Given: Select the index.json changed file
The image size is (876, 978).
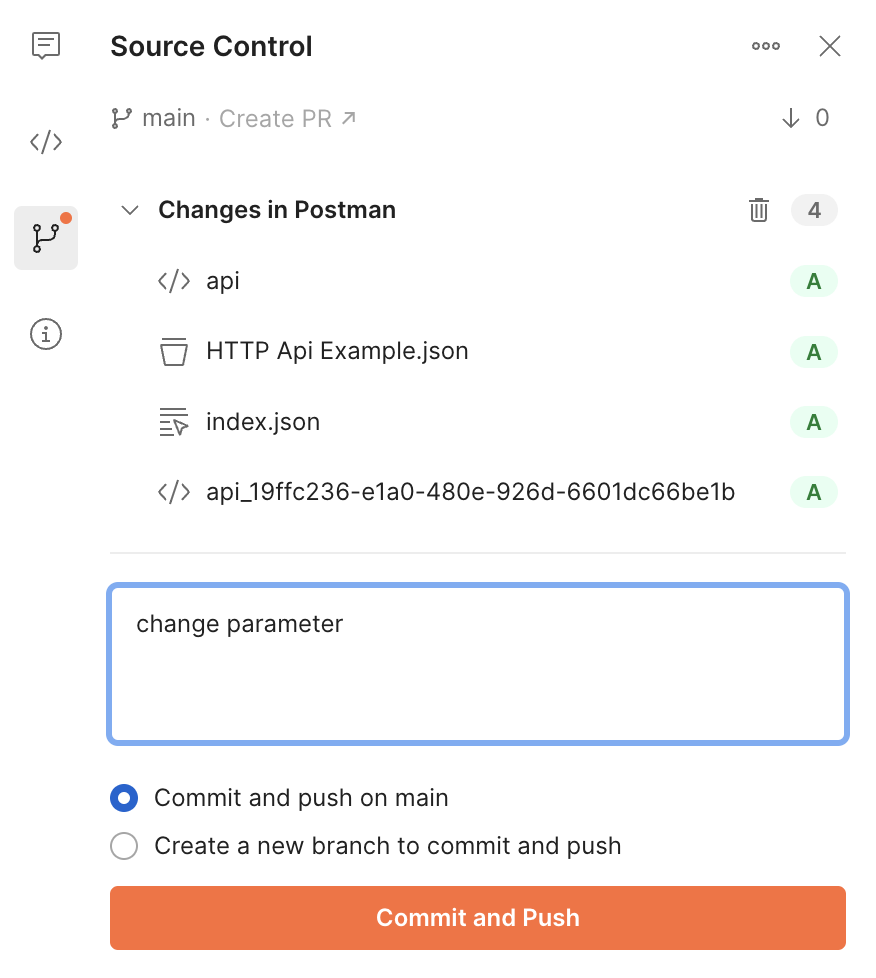Looking at the screenshot, I should 263,422.
